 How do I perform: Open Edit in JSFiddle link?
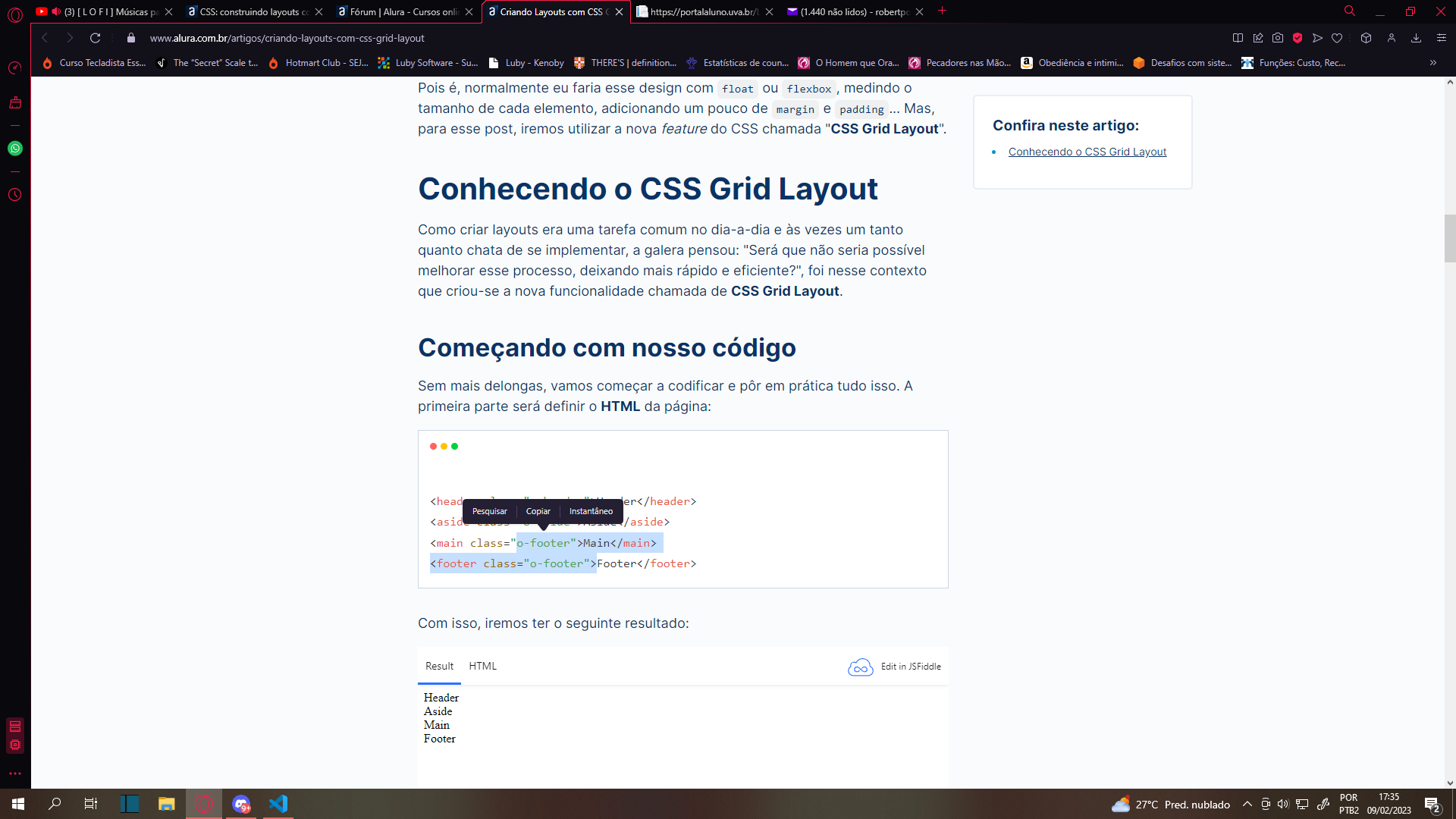(x=894, y=667)
